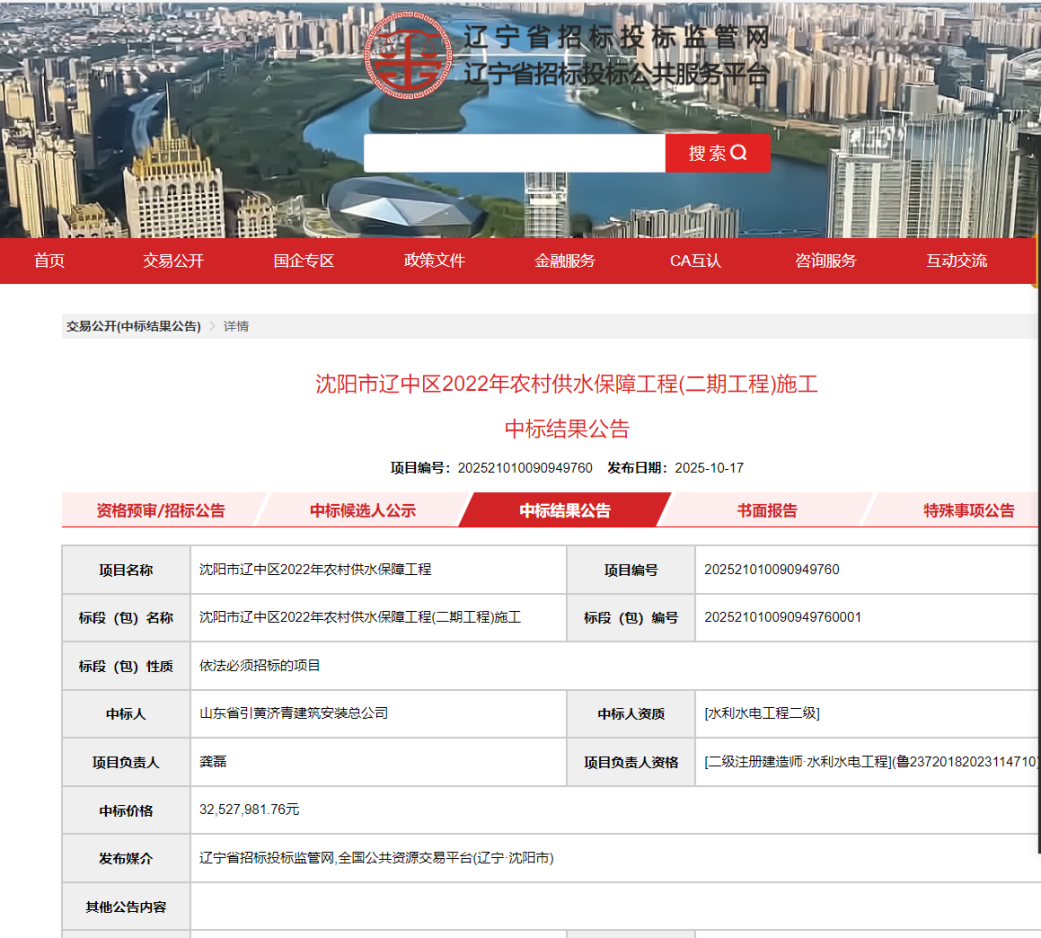Open the 首页 navigation menu item
This screenshot has height=938, width=1041.
click(49, 260)
